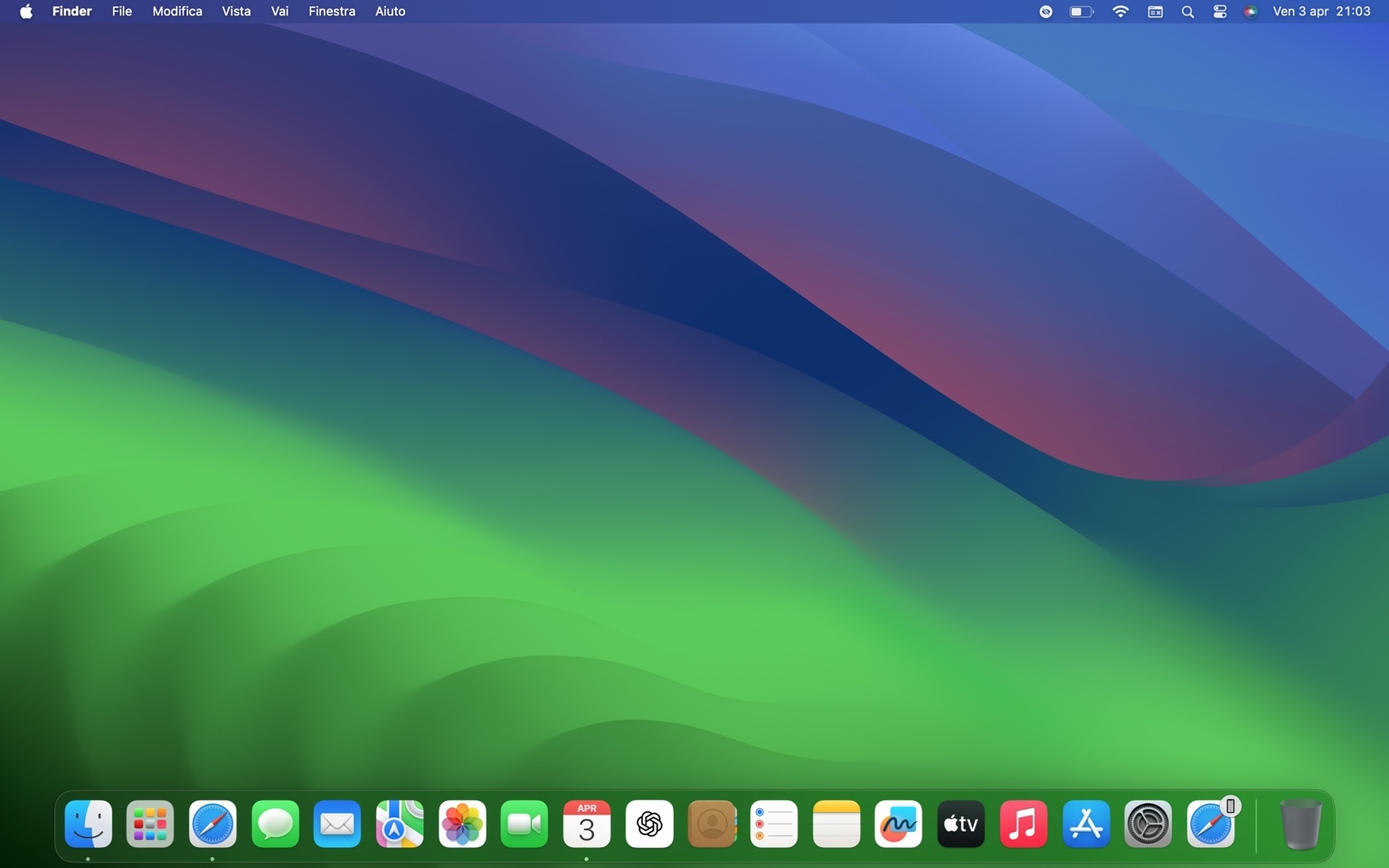Launch the Notes app
Viewport: 1389px width, 868px height.
click(x=836, y=824)
